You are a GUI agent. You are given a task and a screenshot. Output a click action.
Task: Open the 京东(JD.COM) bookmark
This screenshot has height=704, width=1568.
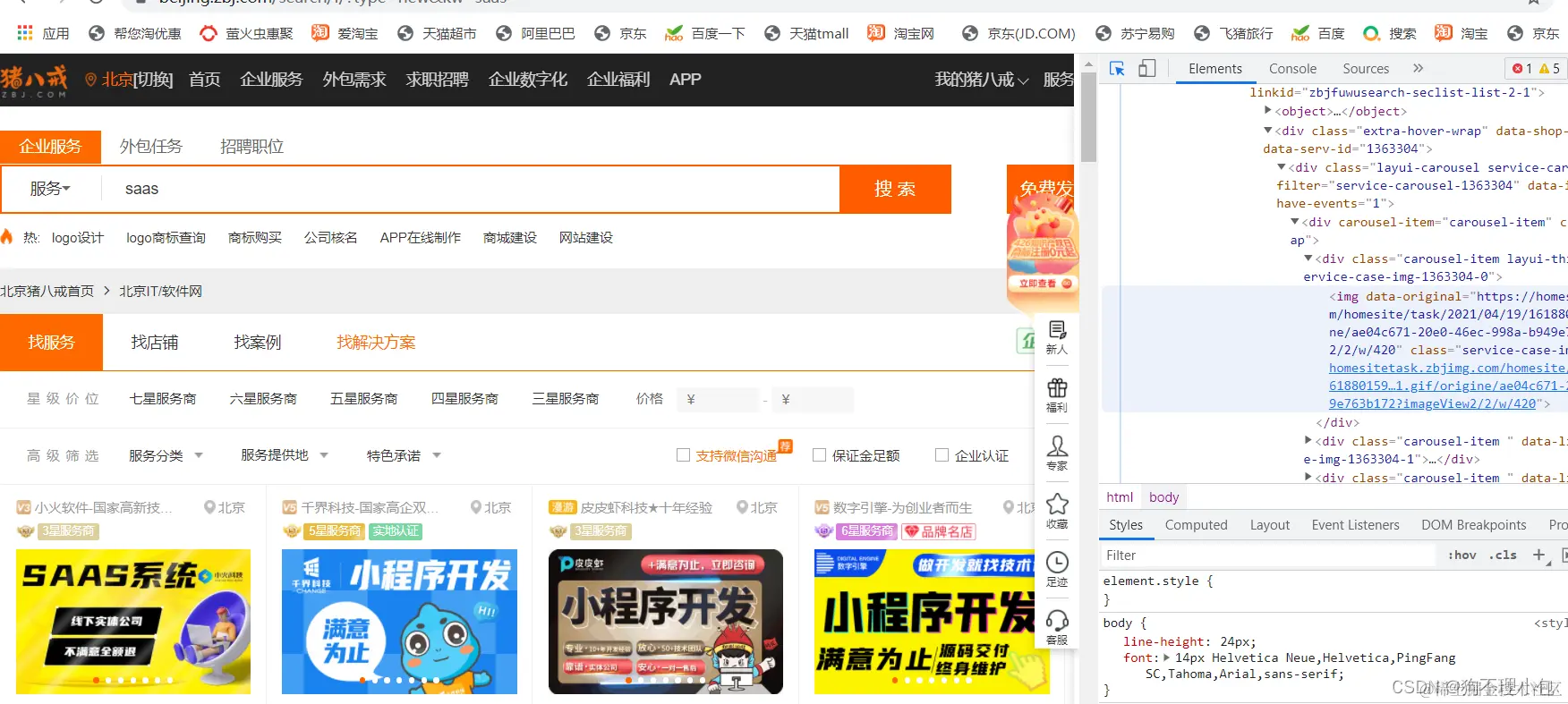1018,33
